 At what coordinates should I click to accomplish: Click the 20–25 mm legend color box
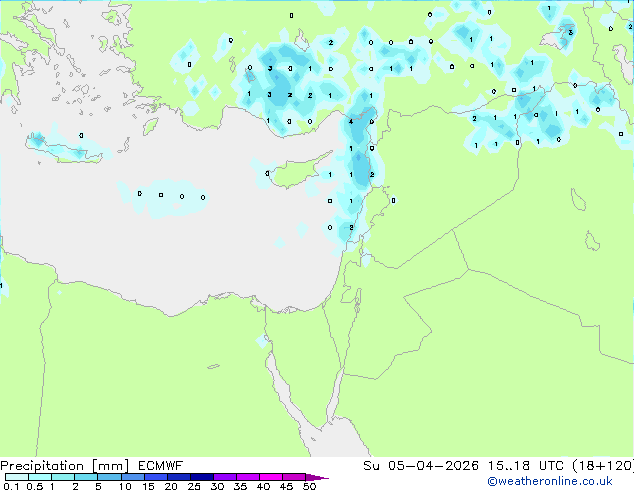coord(179,477)
